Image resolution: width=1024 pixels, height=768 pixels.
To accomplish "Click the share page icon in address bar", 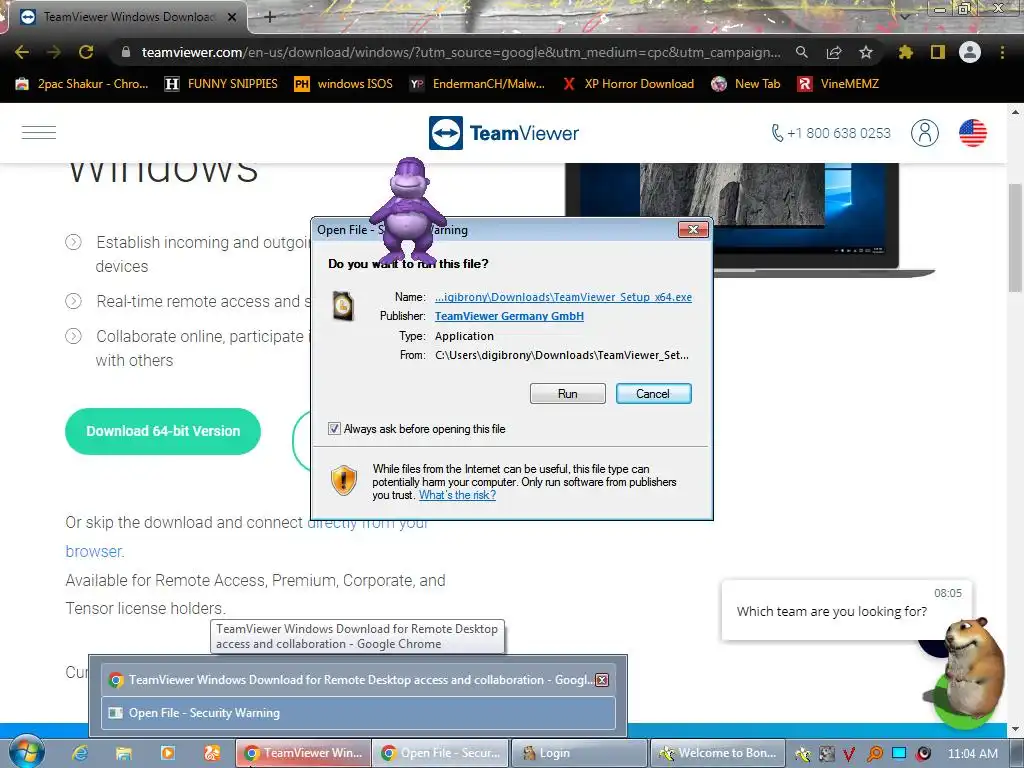I will tap(833, 52).
